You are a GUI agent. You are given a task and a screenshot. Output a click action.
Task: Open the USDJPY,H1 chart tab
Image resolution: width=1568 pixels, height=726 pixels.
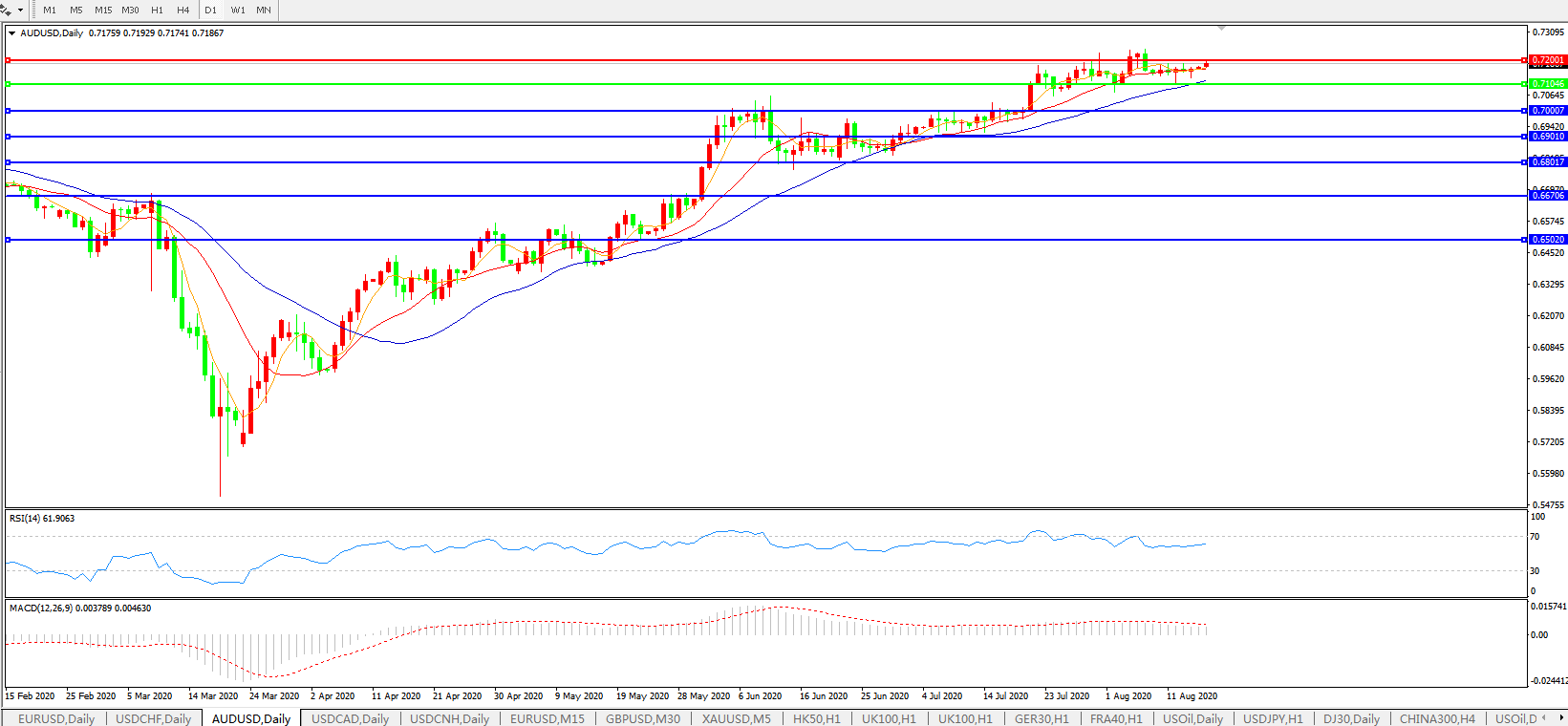pos(1272,718)
